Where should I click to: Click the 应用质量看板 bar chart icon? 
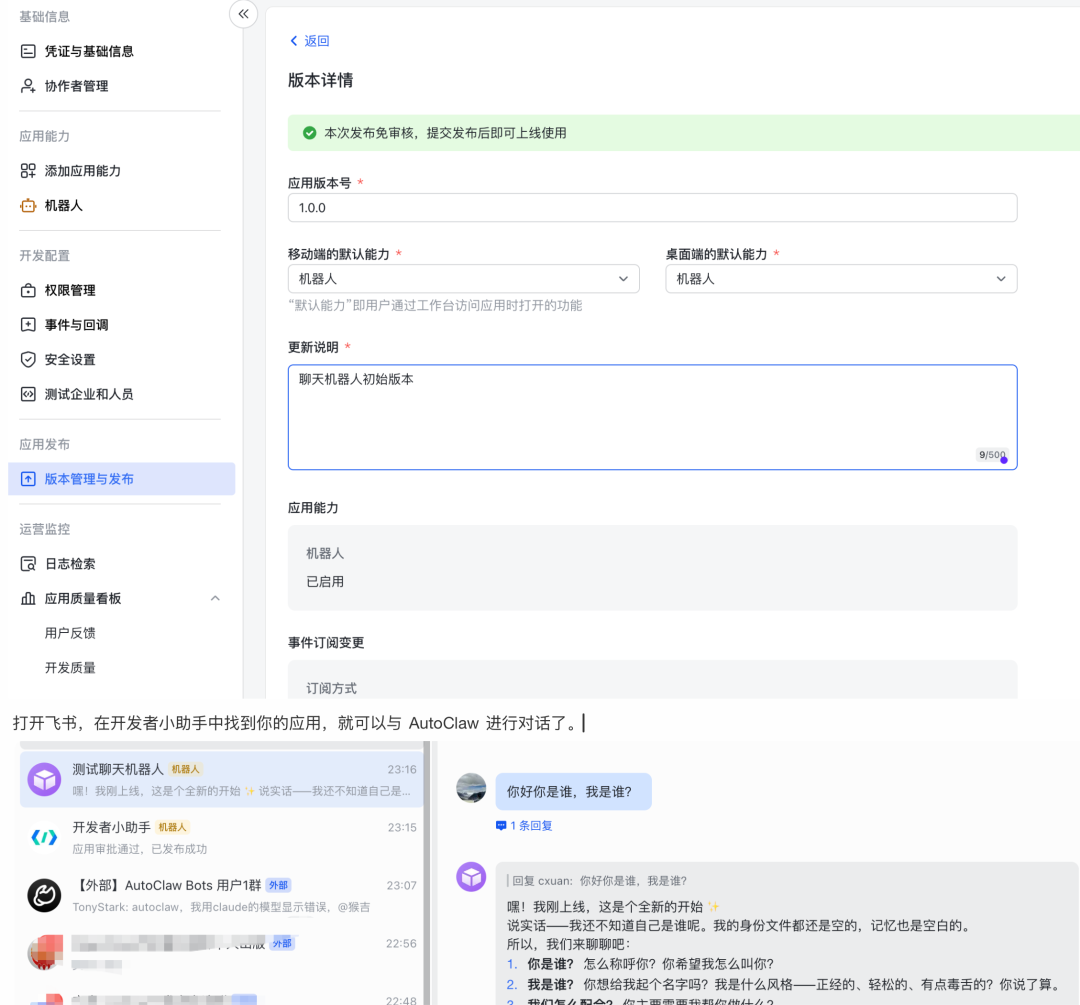coord(28,598)
